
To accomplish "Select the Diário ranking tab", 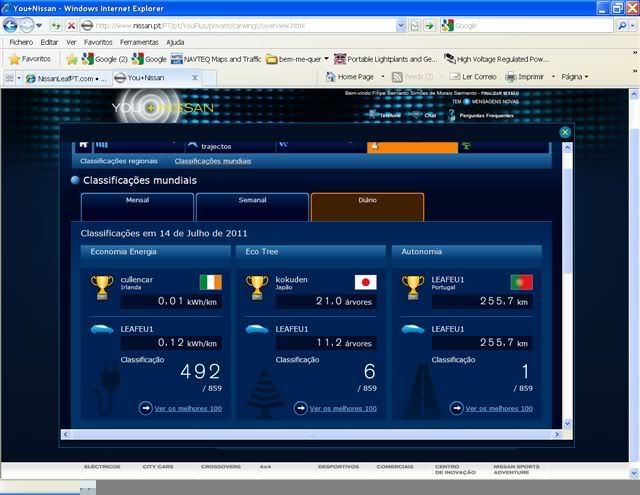I will click(367, 207).
